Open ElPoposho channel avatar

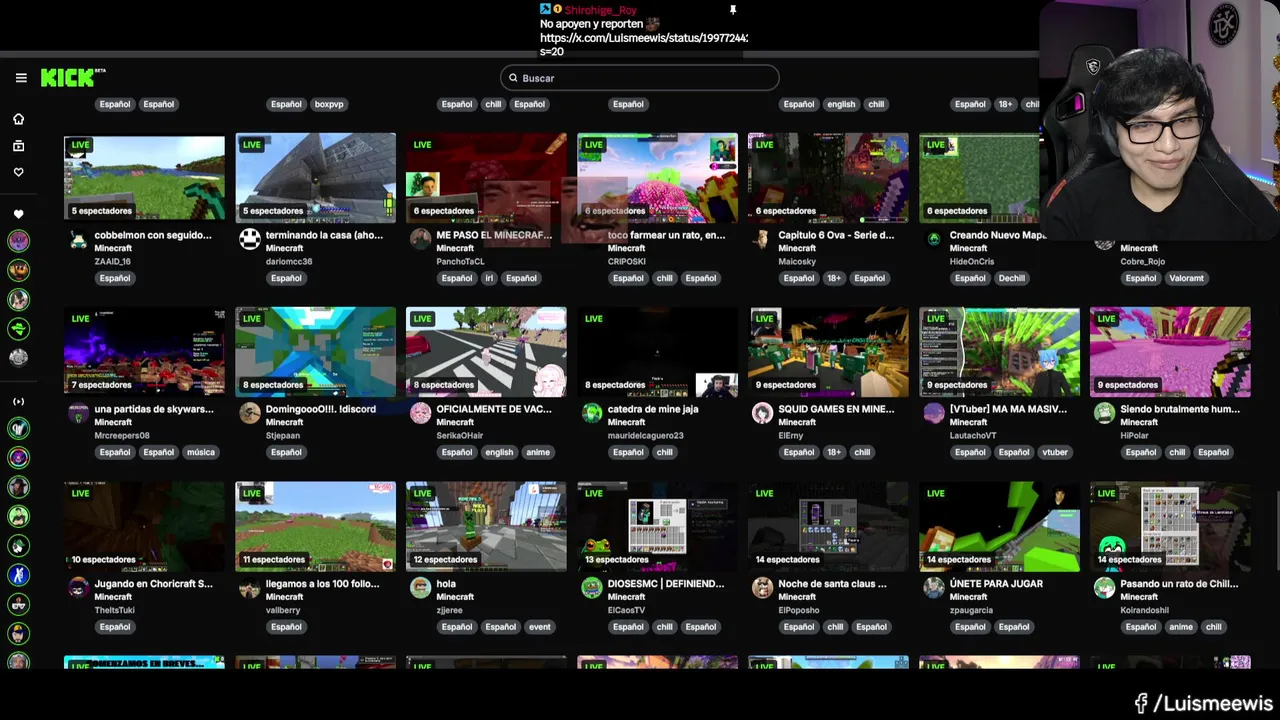point(763,589)
